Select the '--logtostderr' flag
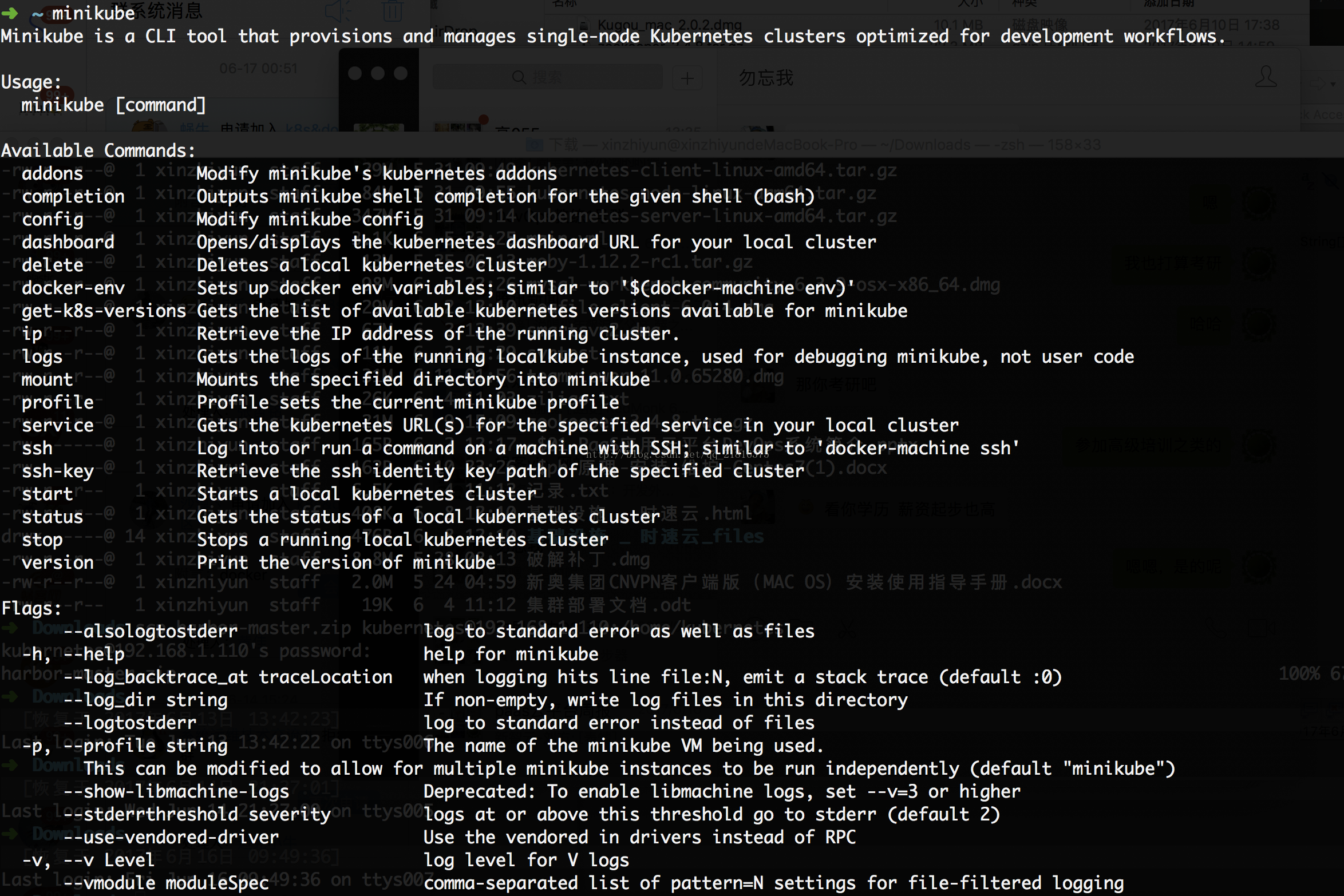Image resolution: width=1344 pixels, height=896 pixels. pos(129,723)
